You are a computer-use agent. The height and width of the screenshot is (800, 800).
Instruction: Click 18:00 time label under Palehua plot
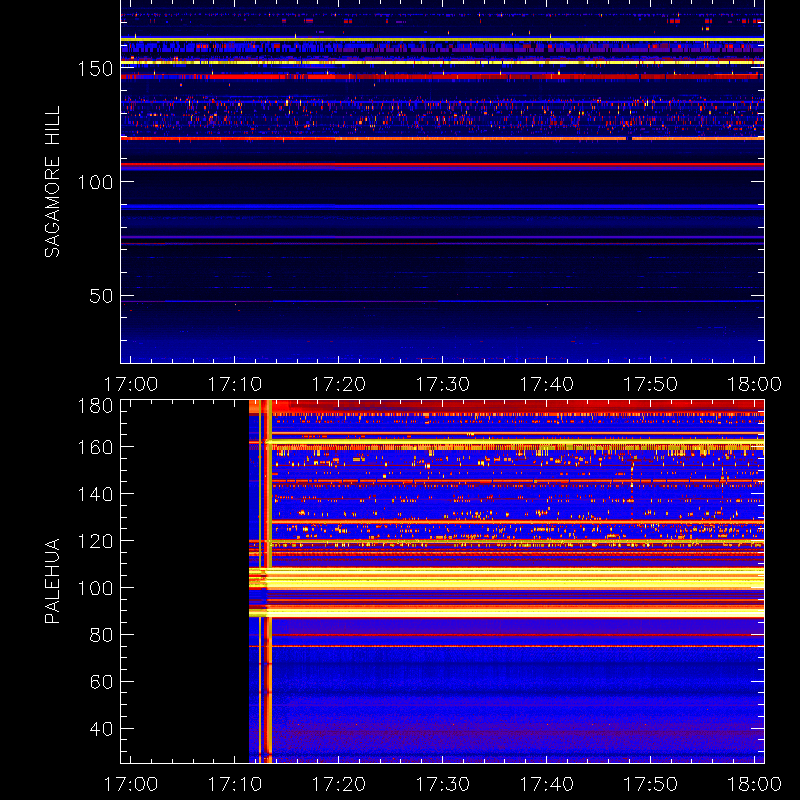pyautogui.click(x=754, y=784)
